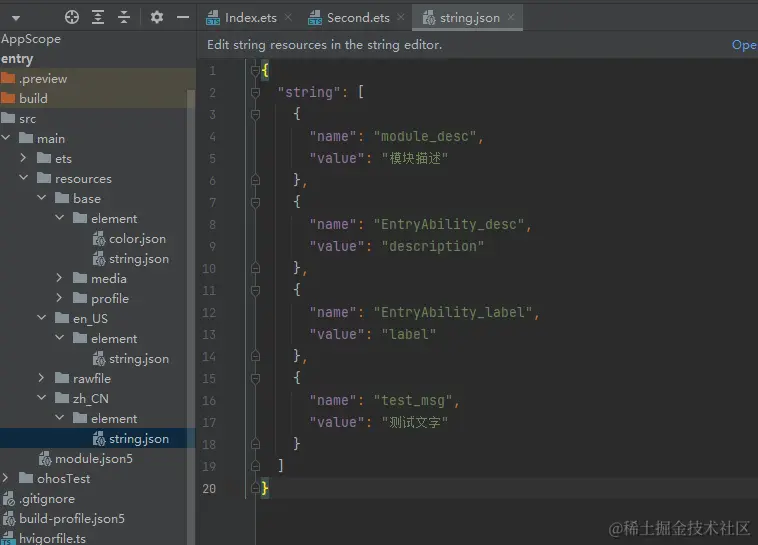This screenshot has width=758, height=545.
Task: Select the AppScope module
Action: pos(31,39)
